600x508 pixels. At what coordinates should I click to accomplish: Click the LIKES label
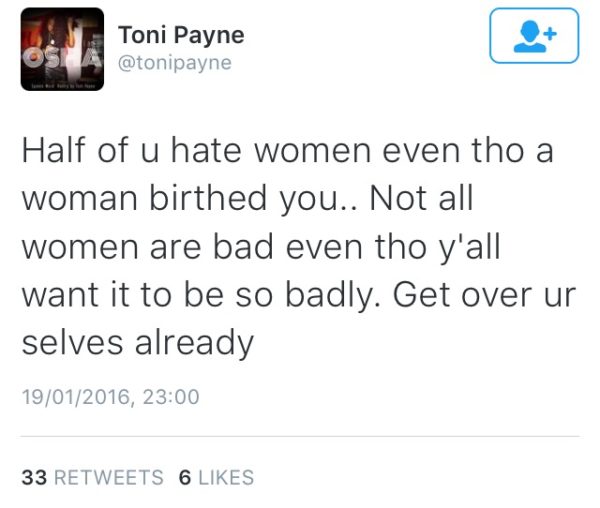coord(226,477)
